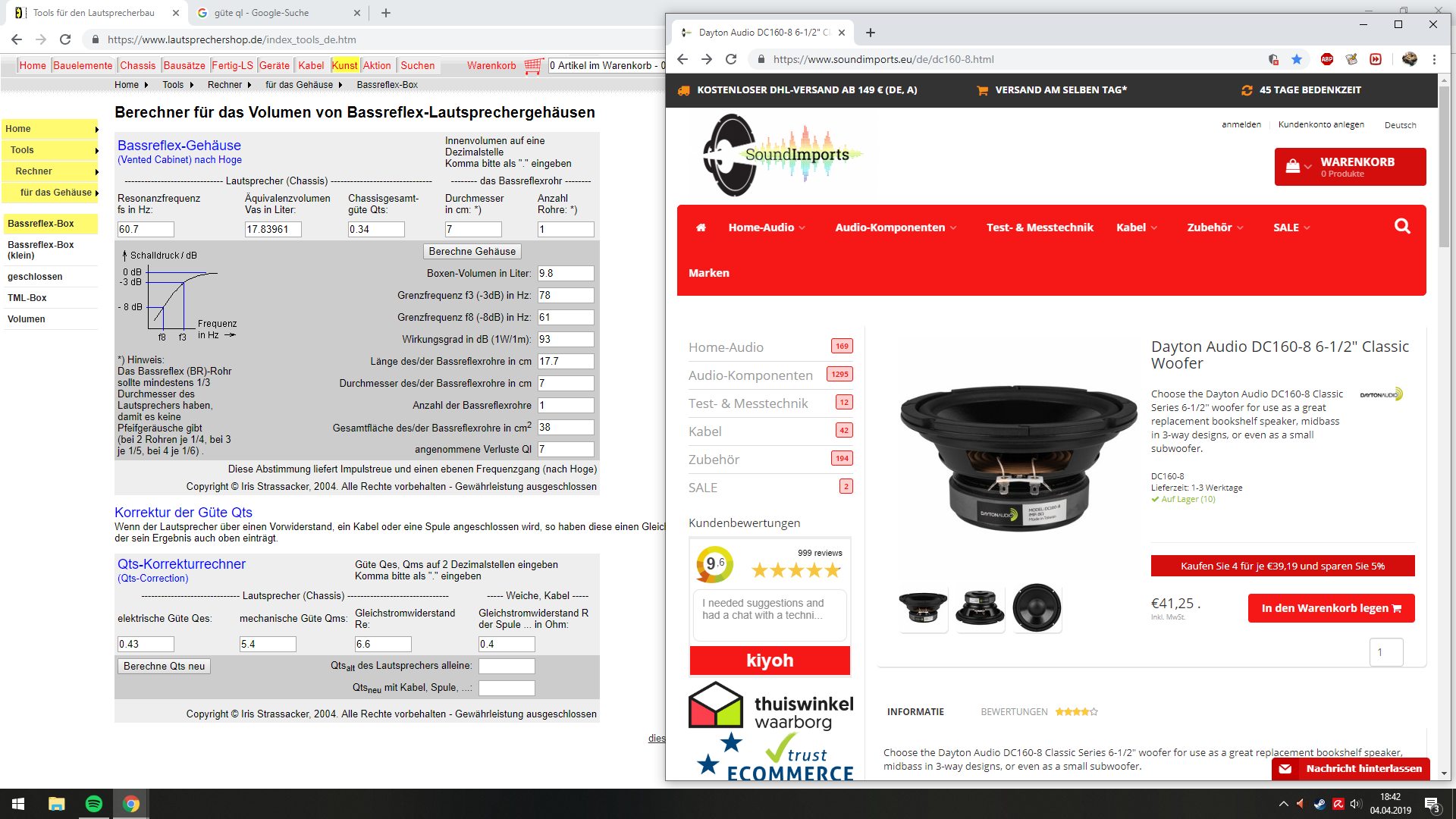Click the mechanische Güte Qms input field
1456x819 pixels.
coord(268,644)
